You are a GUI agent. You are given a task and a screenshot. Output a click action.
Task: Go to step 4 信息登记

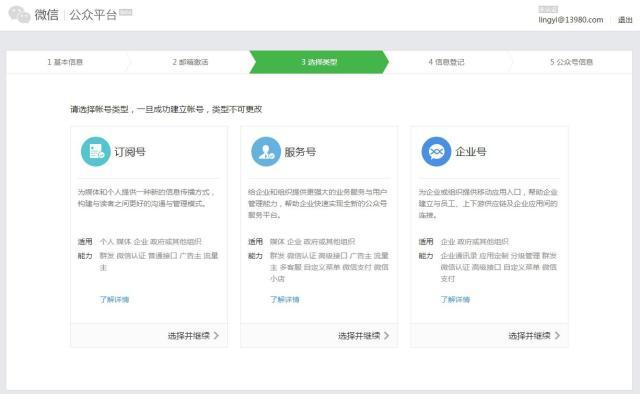(x=446, y=62)
